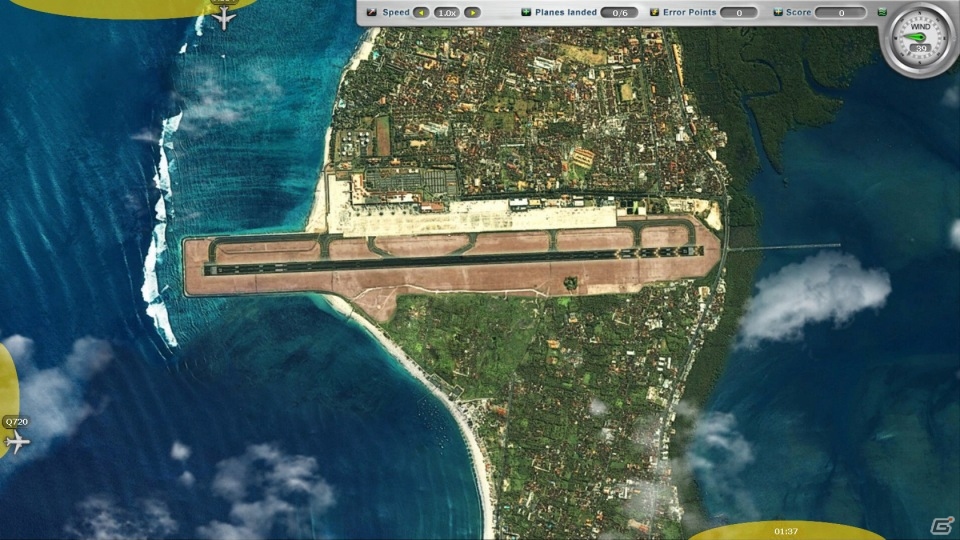Select the airplane at top left edge

tap(224, 17)
